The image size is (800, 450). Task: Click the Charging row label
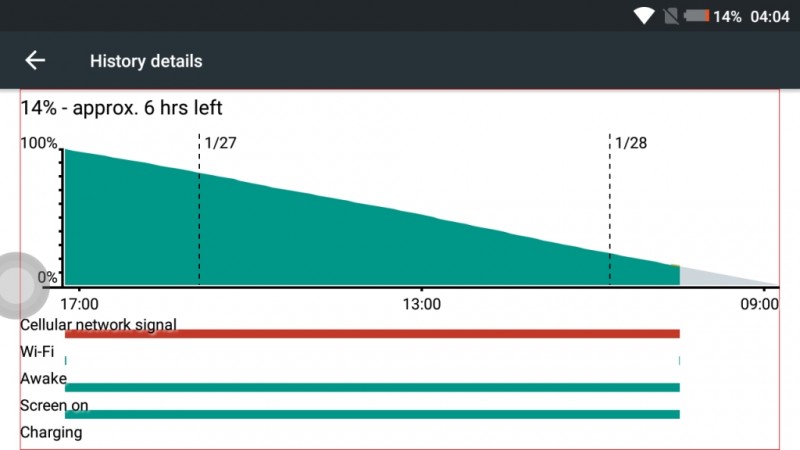(51, 432)
